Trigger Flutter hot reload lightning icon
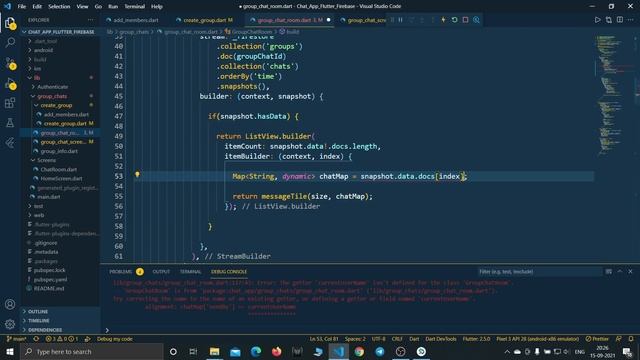The width and height of the screenshot is (640, 360). tap(443, 20)
